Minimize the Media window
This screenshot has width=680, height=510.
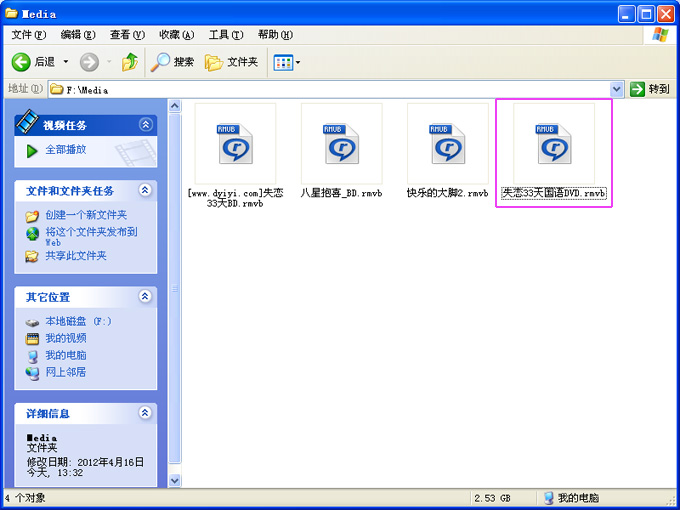point(626,15)
